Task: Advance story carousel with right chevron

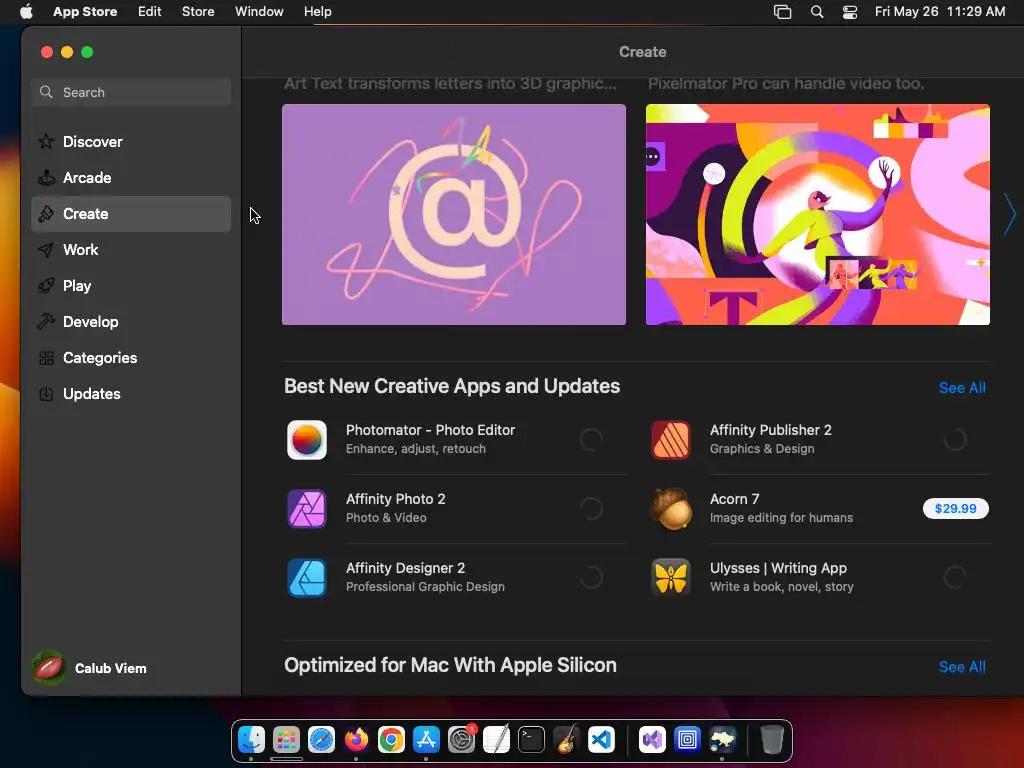Action: tap(1010, 214)
